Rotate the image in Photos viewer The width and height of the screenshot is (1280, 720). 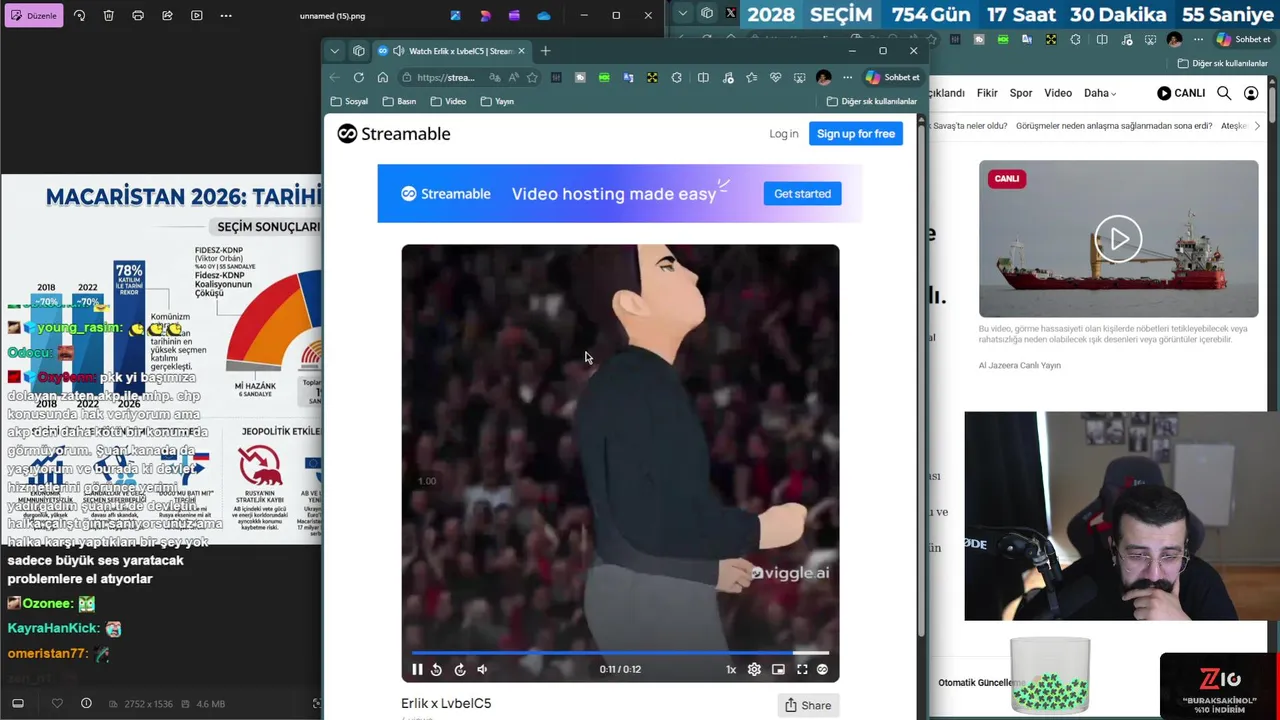[79, 16]
